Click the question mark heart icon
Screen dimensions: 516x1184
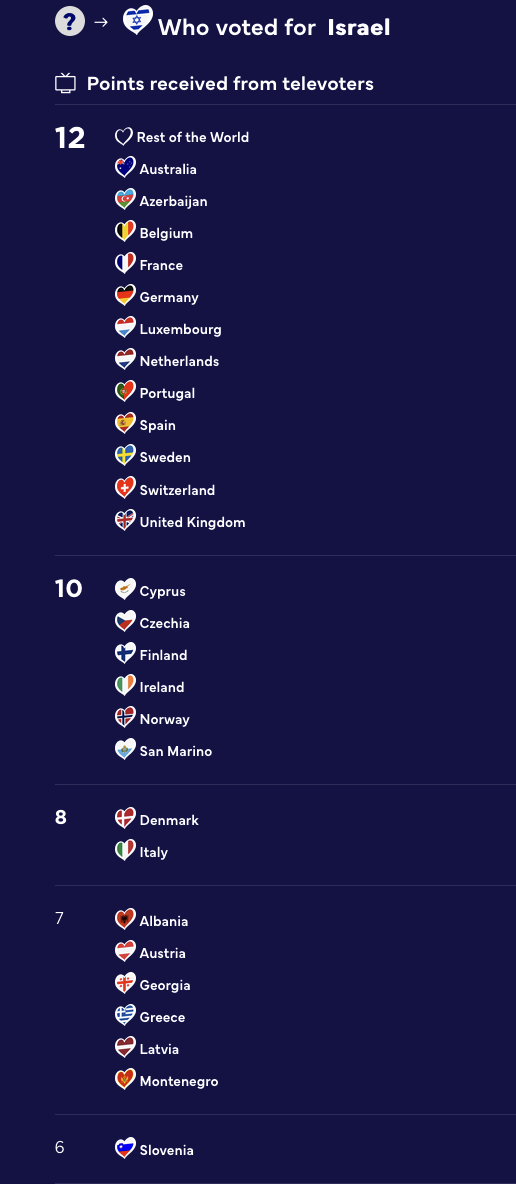click(70, 21)
